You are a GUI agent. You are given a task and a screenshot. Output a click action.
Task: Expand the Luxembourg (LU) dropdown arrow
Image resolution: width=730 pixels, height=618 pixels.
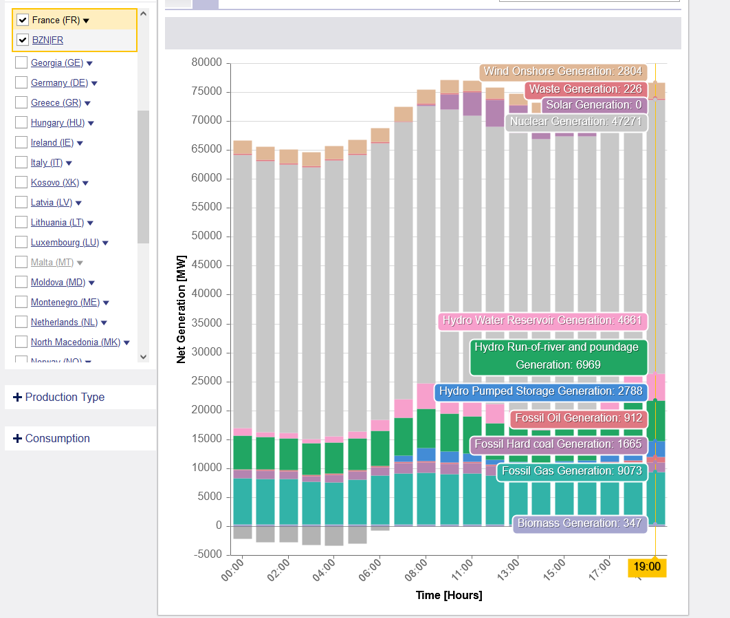point(105,243)
